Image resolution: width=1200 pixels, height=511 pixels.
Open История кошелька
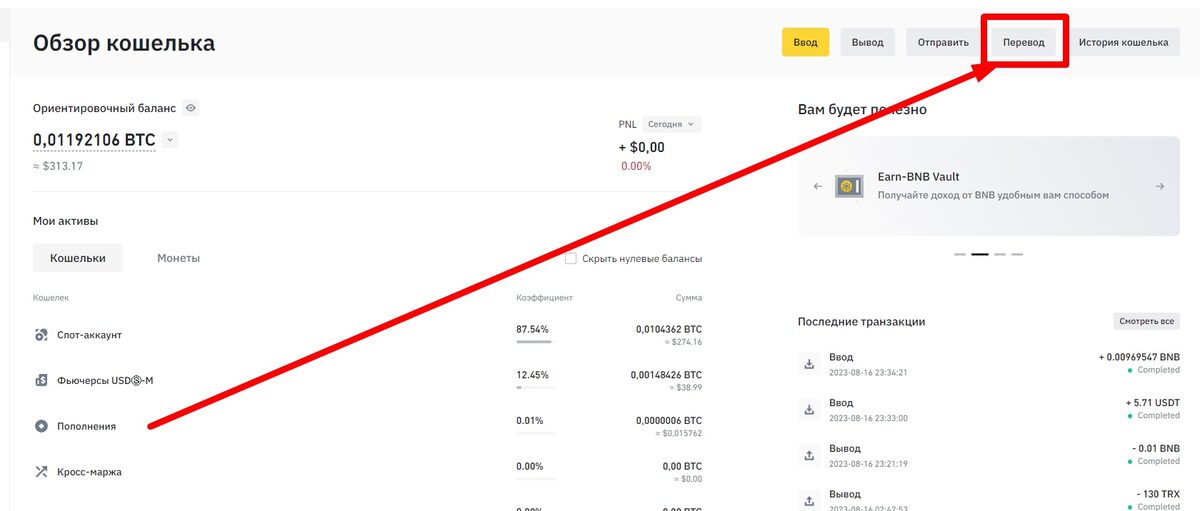point(1123,42)
